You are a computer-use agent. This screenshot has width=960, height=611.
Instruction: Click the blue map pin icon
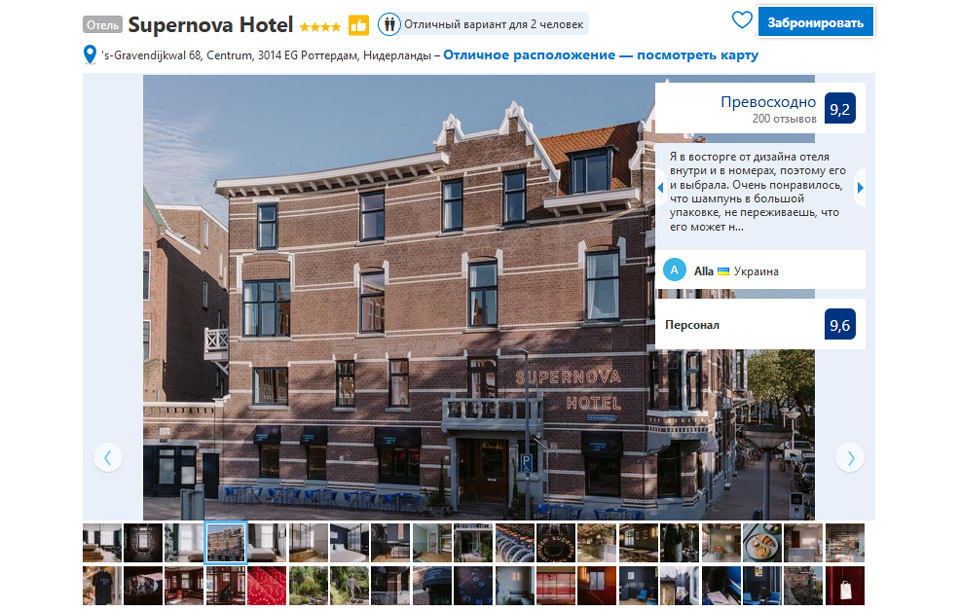[x=90, y=56]
